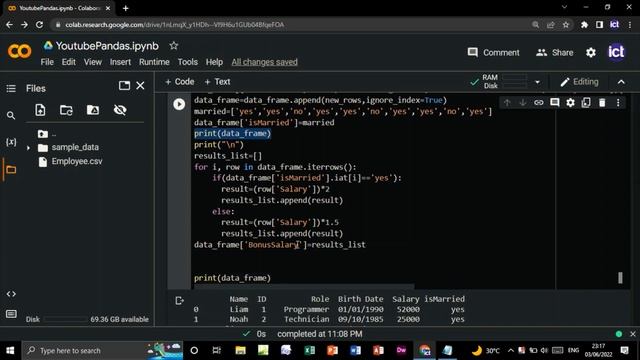
Task: Open more cell actions three dots
Action: pyautogui.click(x=618, y=102)
